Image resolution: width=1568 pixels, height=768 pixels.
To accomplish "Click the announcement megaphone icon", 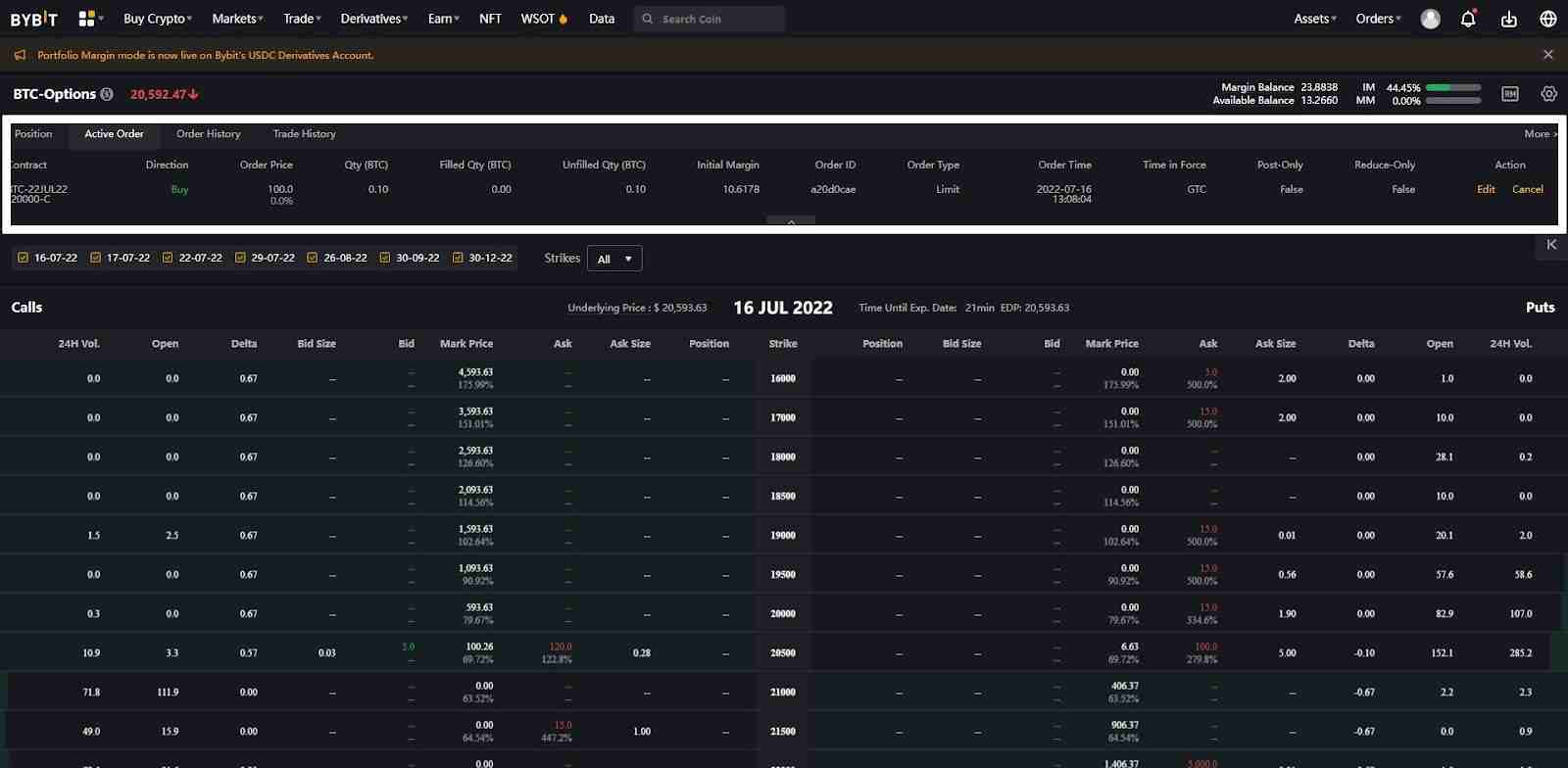I will click(x=20, y=55).
